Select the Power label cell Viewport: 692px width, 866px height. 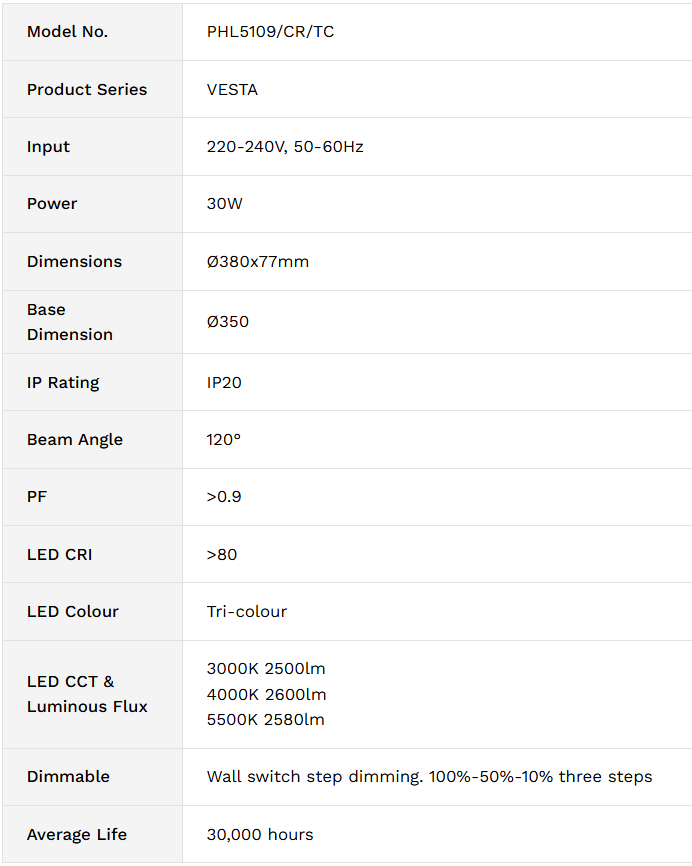click(92, 204)
